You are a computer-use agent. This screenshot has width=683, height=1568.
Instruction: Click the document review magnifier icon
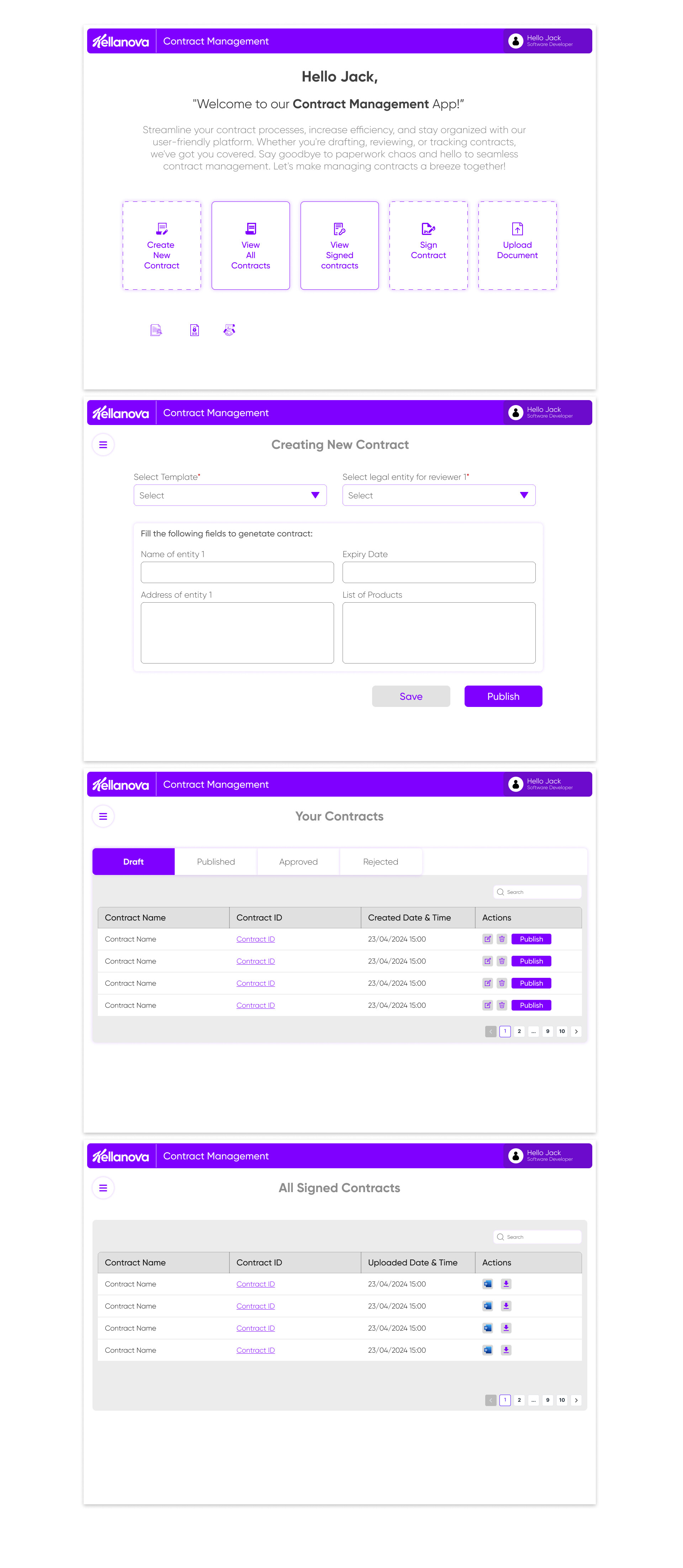156,329
